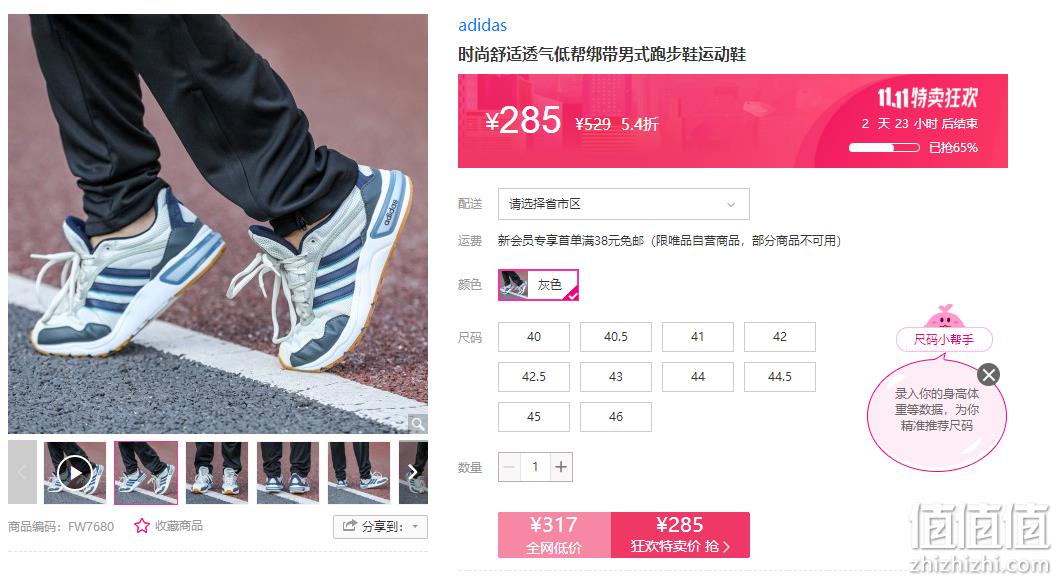Open the 请选择省市区 delivery dropdown

click(x=623, y=204)
